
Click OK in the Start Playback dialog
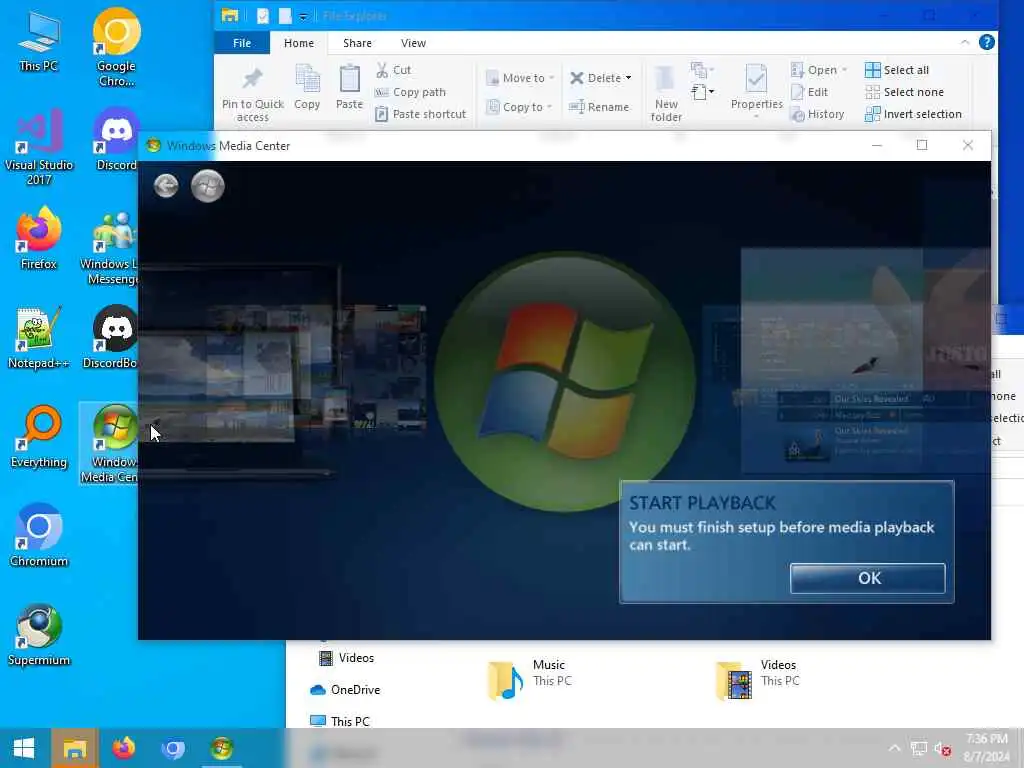click(867, 578)
